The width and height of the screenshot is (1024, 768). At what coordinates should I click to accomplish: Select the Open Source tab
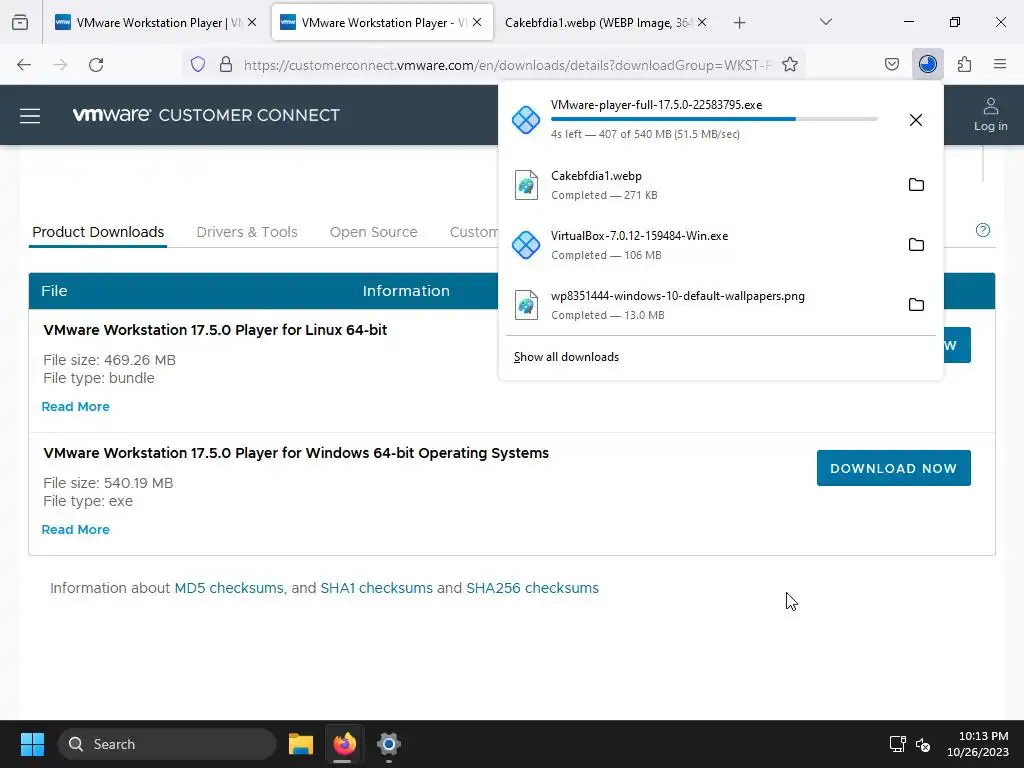[374, 232]
